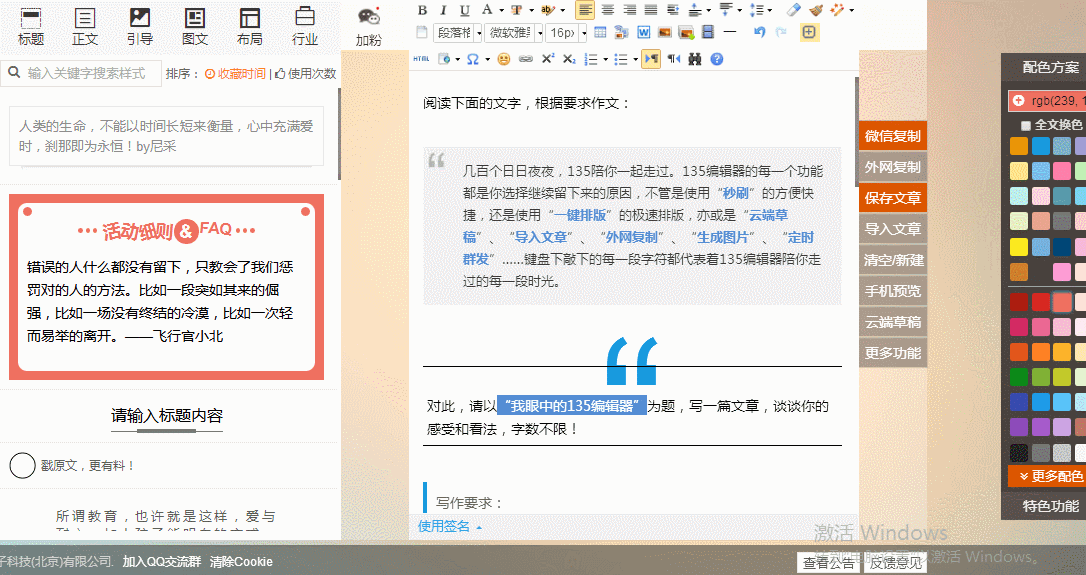The image size is (1086, 575).
Task: Expand 使用签名 signature menu
Action: coord(449,527)
